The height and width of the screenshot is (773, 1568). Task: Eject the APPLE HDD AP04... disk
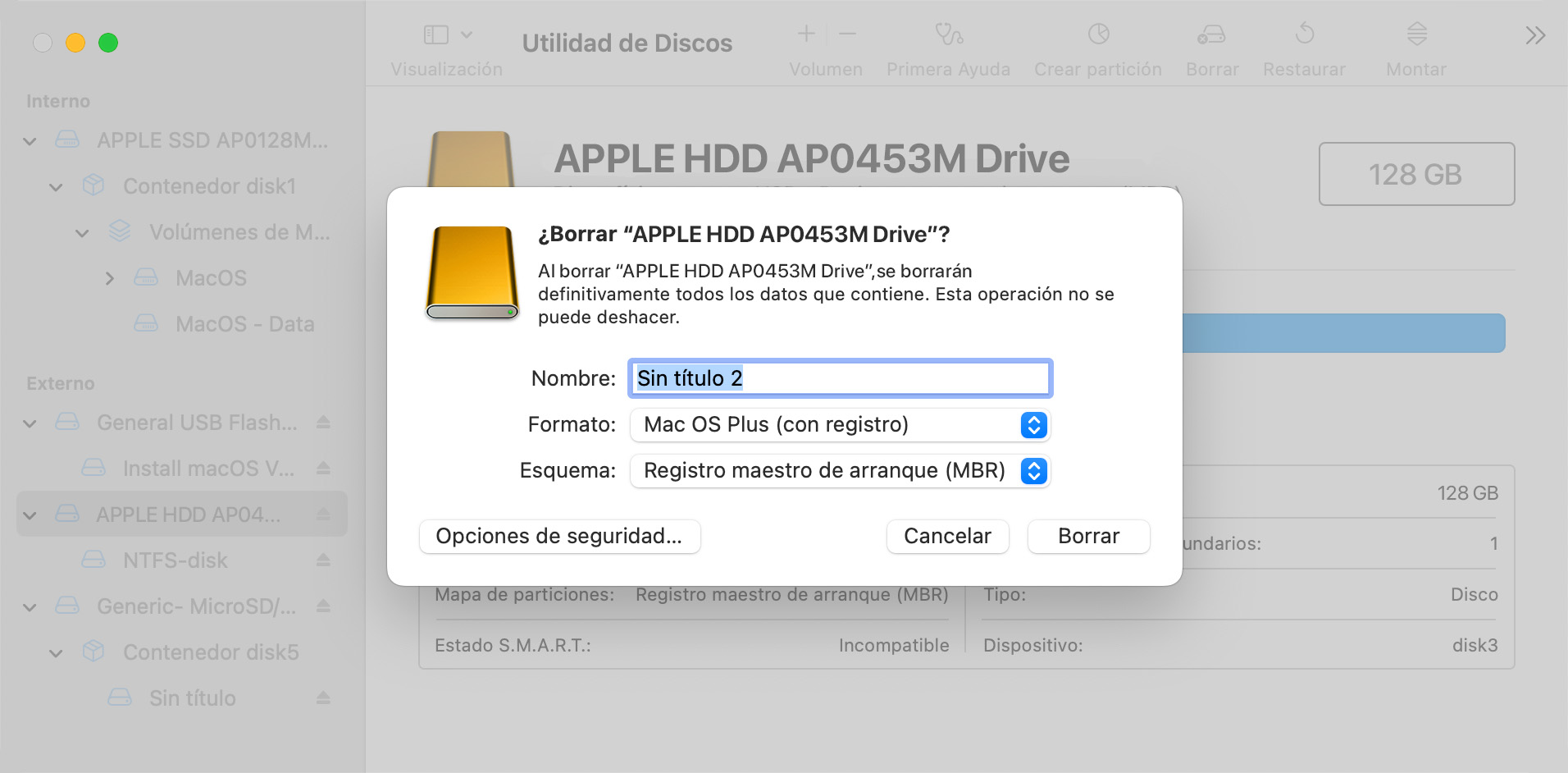coord(323,515)
